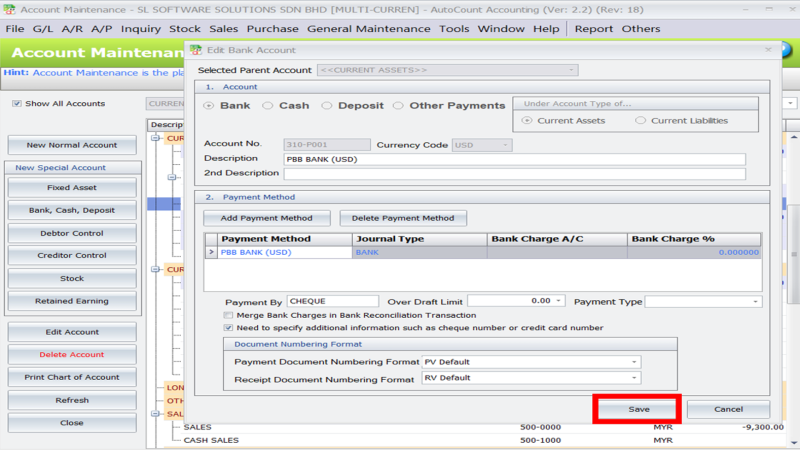Choose Current Liabilities account type
Screen dimensions: 800x450
click(640, 120)
